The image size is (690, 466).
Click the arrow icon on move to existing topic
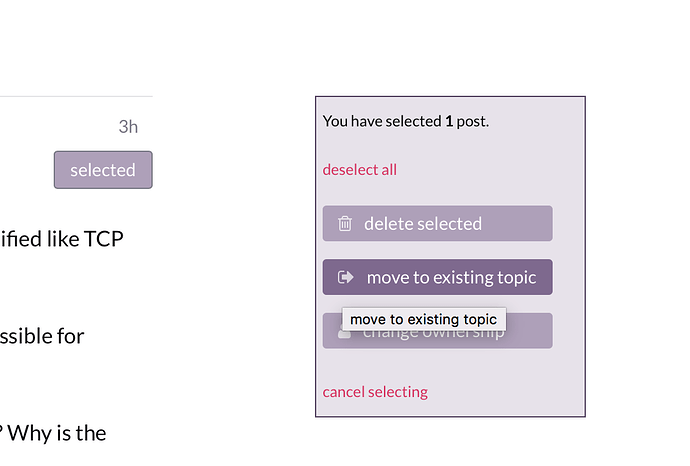point(346,277)
